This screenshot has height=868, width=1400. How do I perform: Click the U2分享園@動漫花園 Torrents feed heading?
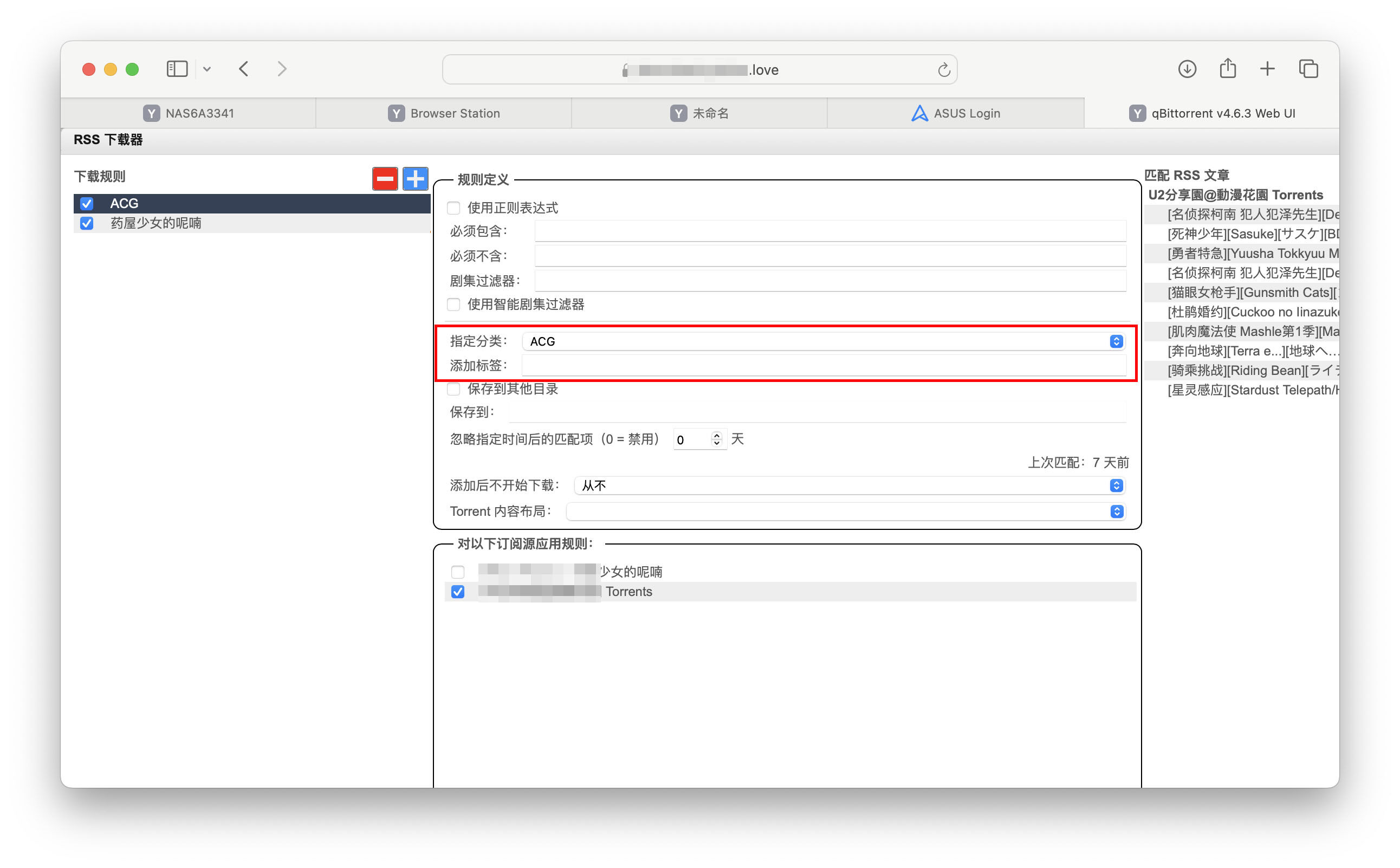pyautogui.click(x=1235, y=195)
